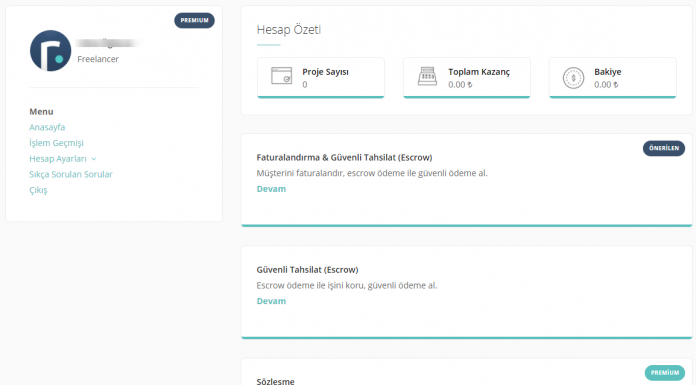The height and width of the screenshot is (385, 696).
Task: Click Çıkış to log out
Action: 38,190
